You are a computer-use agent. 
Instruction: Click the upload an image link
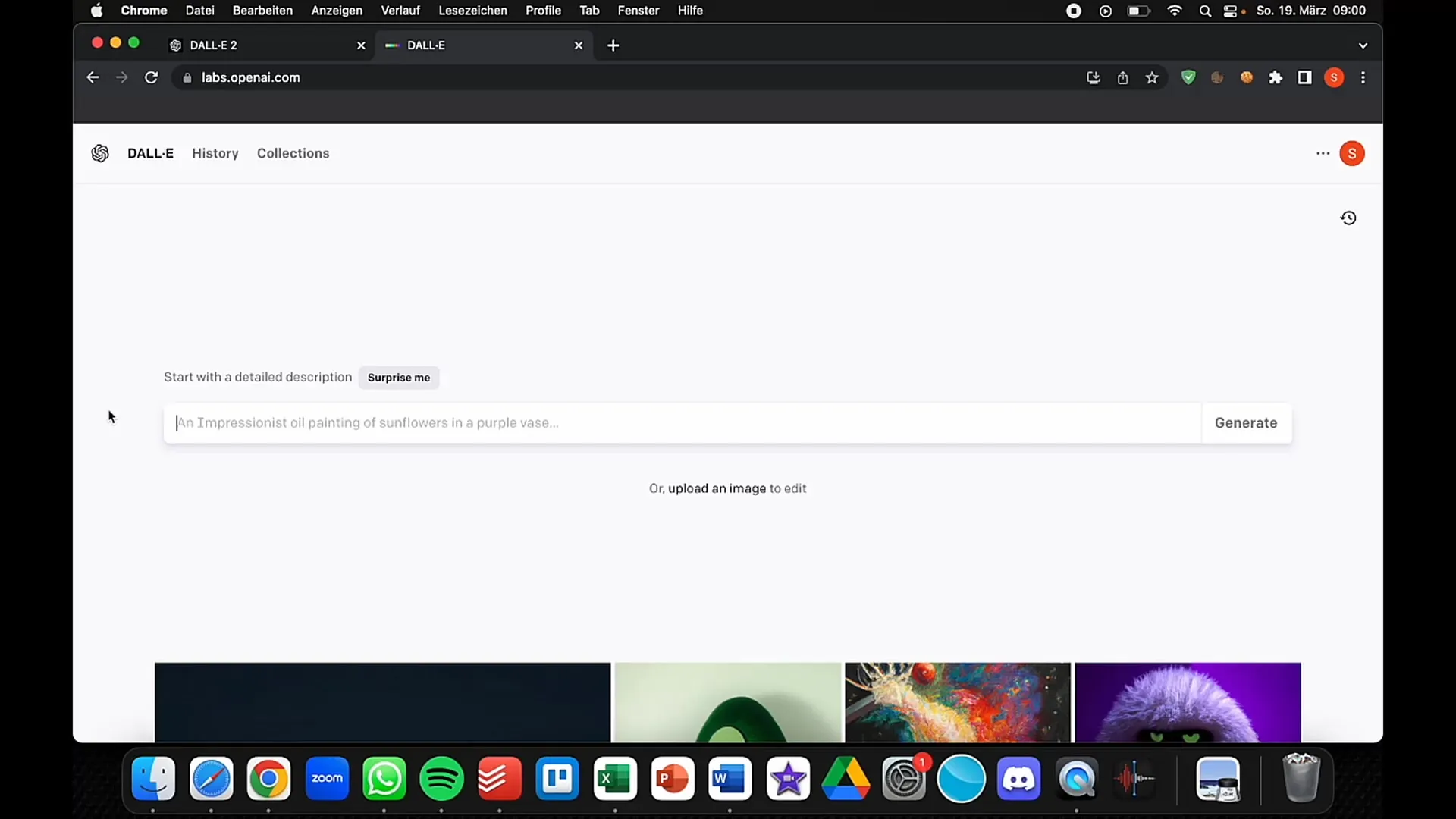[717, 488]
